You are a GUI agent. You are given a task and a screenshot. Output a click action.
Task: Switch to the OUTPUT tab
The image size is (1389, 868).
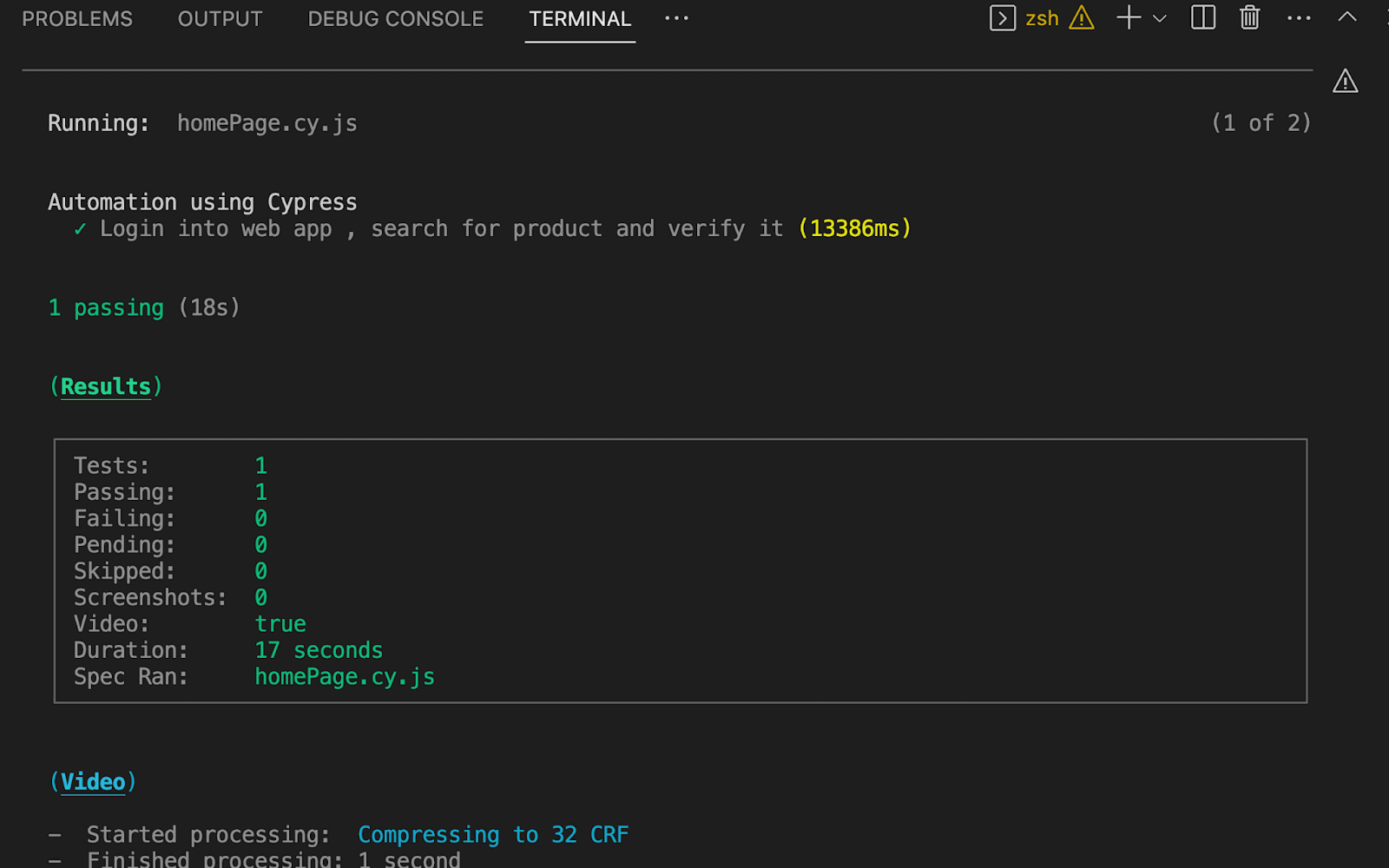pos(220,18)
